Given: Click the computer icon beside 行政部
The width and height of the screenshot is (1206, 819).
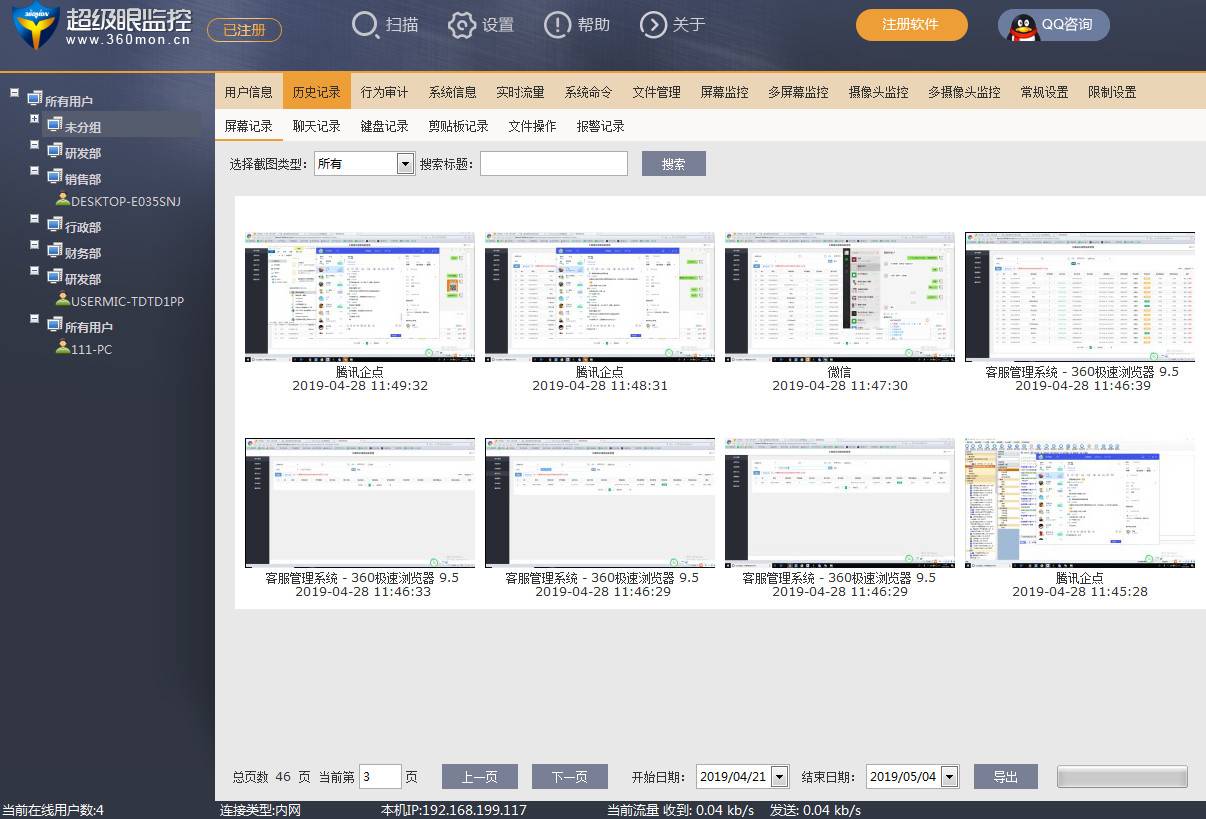Looking at the screenshot, I should [x=55, y=225].
